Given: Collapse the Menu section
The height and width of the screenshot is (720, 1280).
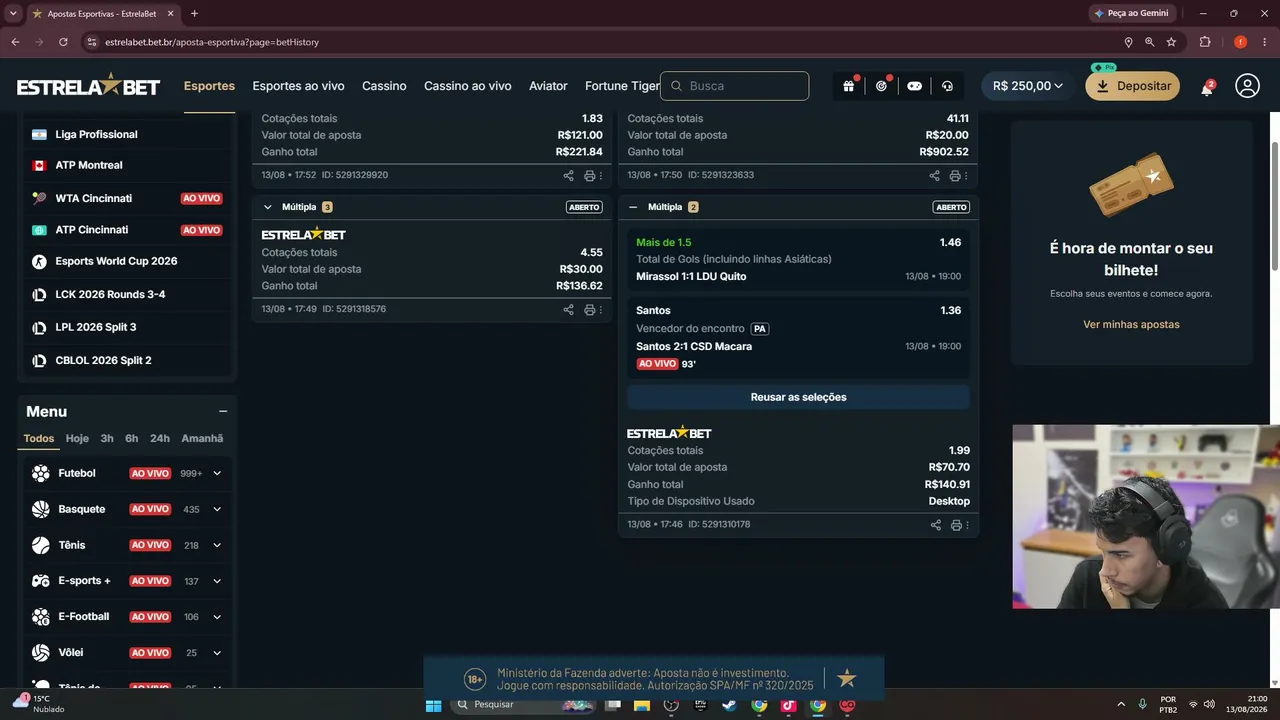Looking at the screenshot, I should coord(223,411).
